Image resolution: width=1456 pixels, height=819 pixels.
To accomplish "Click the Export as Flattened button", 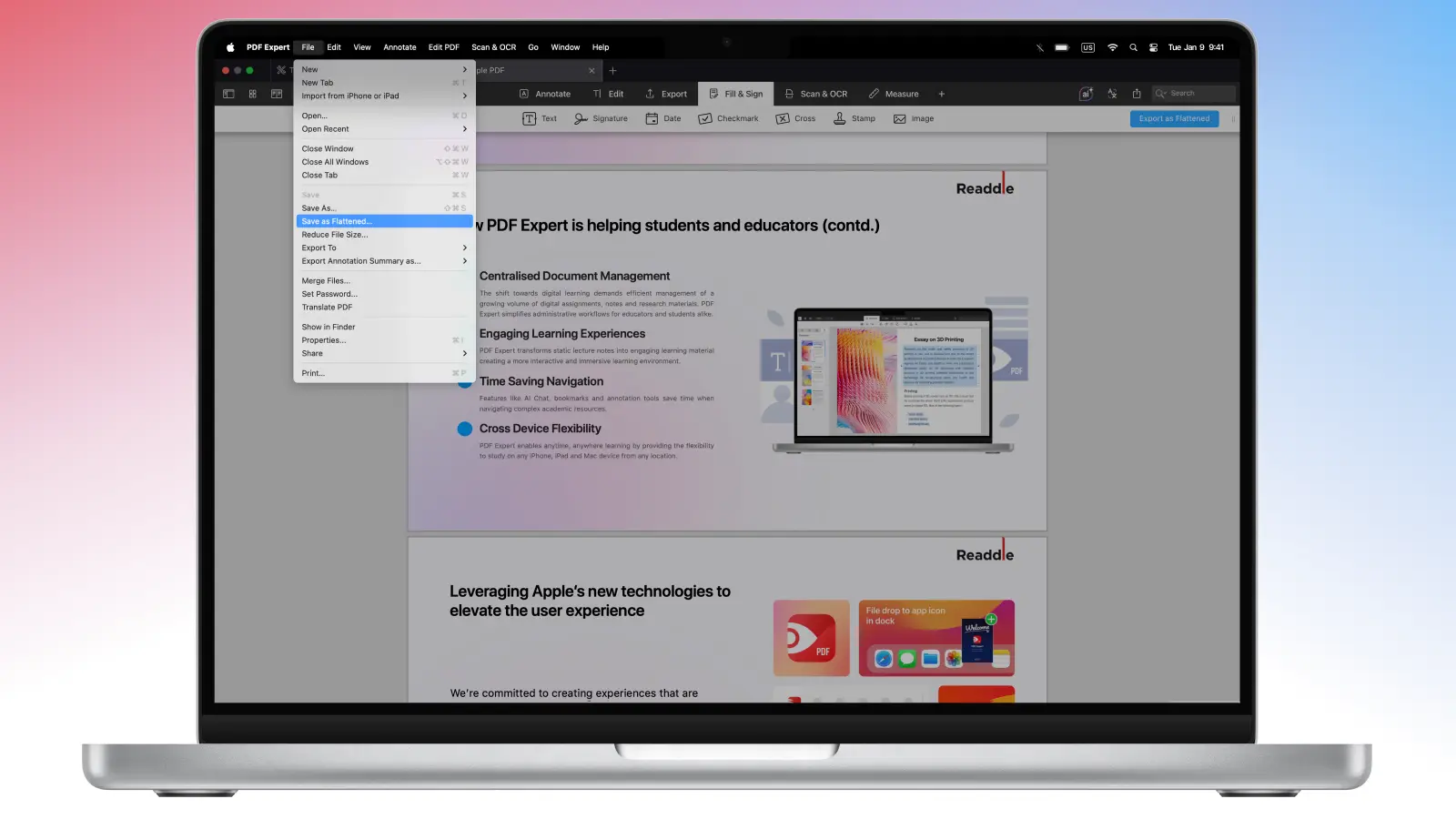I will point(1174,118).
